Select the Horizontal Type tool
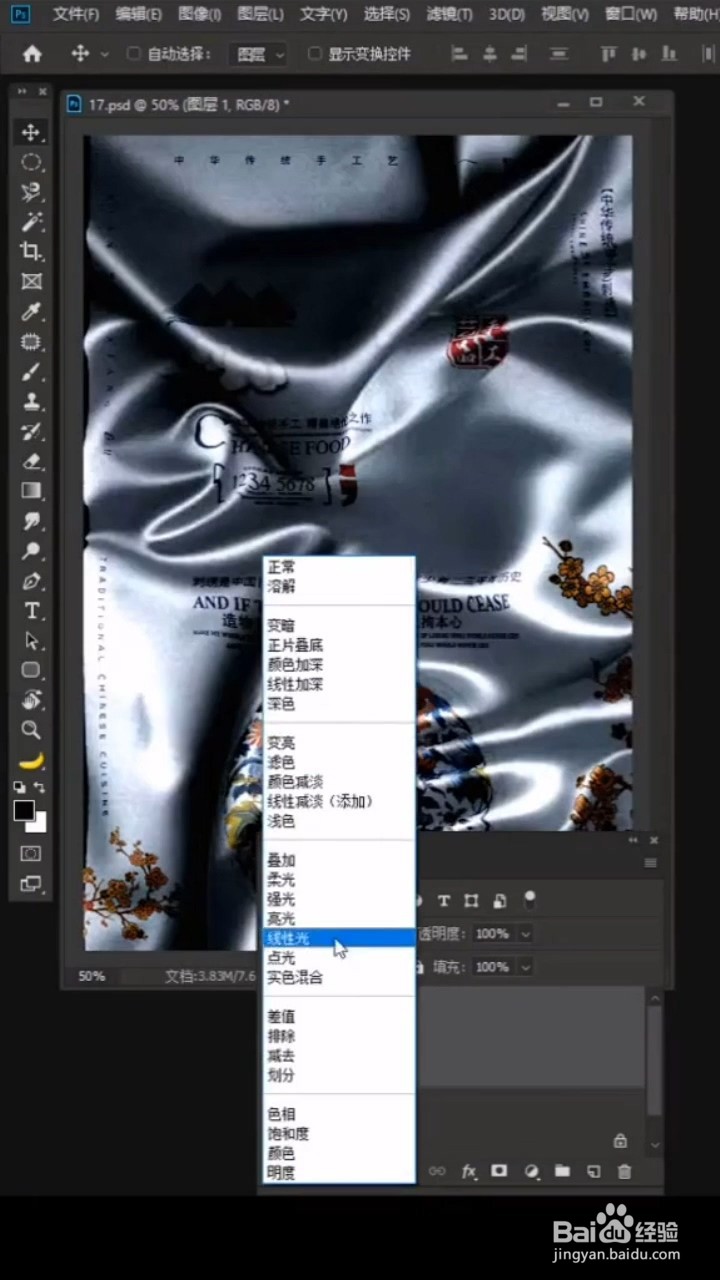 click(32, 610)
